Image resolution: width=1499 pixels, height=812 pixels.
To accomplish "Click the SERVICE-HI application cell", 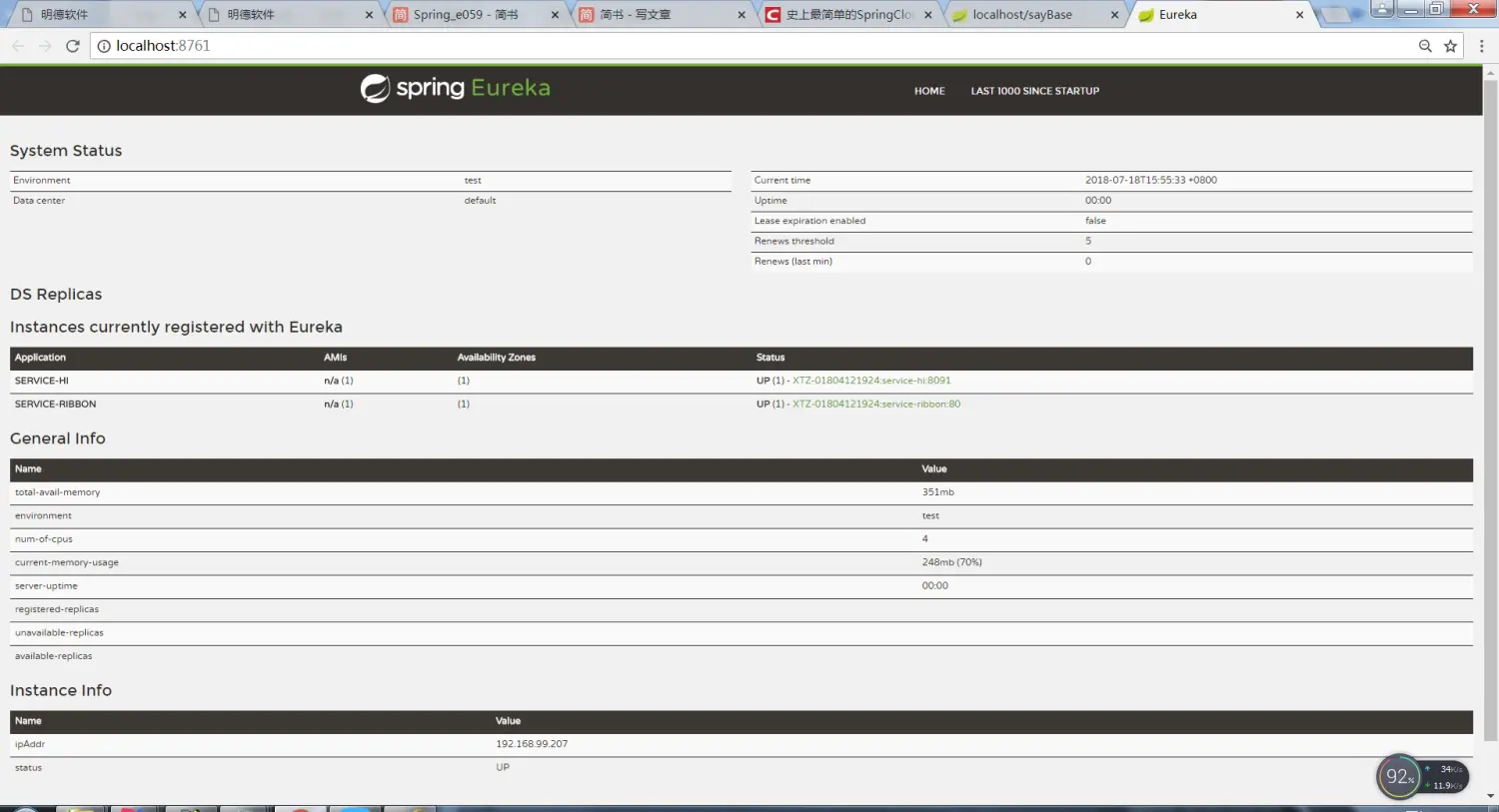I will (42, 381).
